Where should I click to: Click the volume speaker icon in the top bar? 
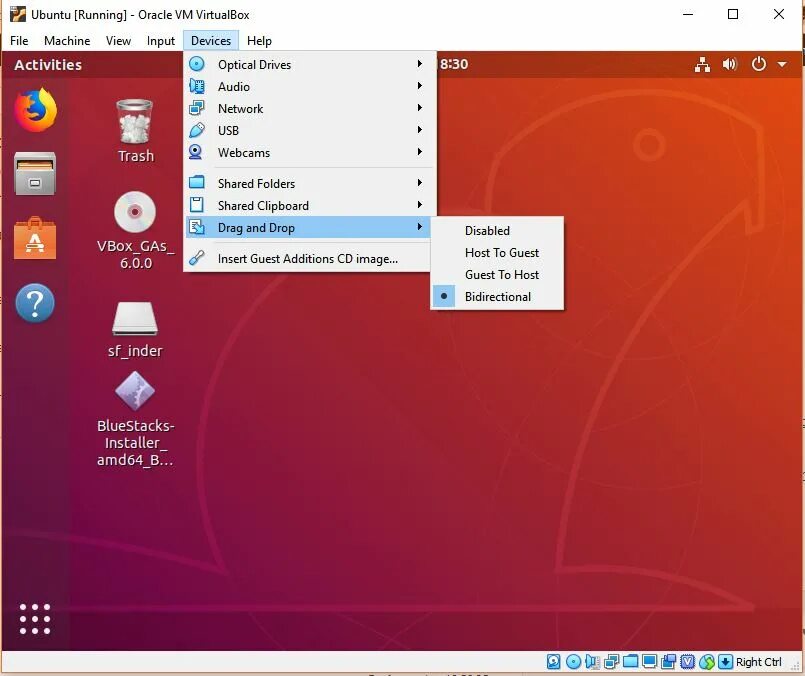tap(730, 64)
